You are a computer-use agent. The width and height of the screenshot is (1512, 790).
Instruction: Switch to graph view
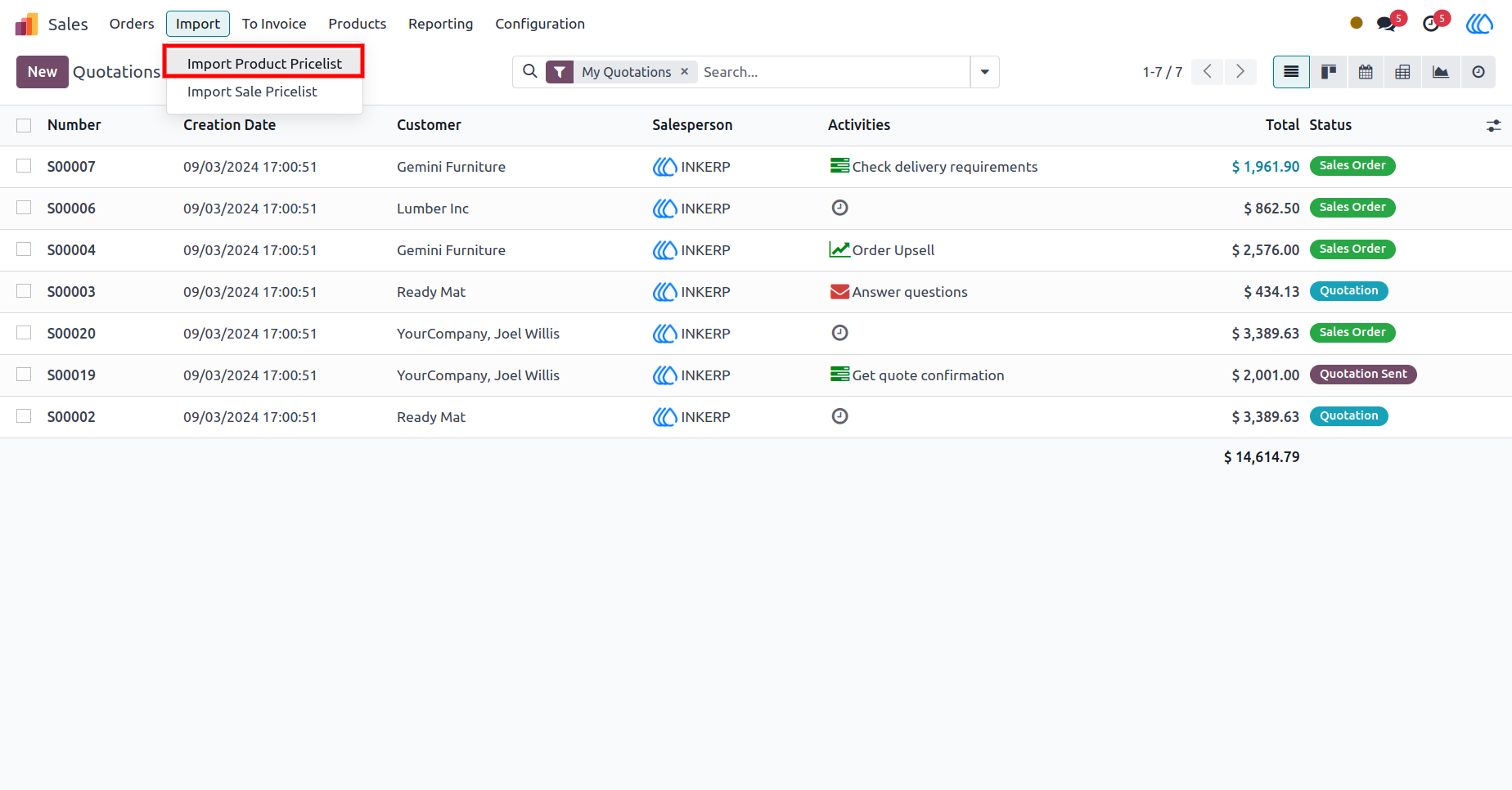click(x=1441, y=72)
